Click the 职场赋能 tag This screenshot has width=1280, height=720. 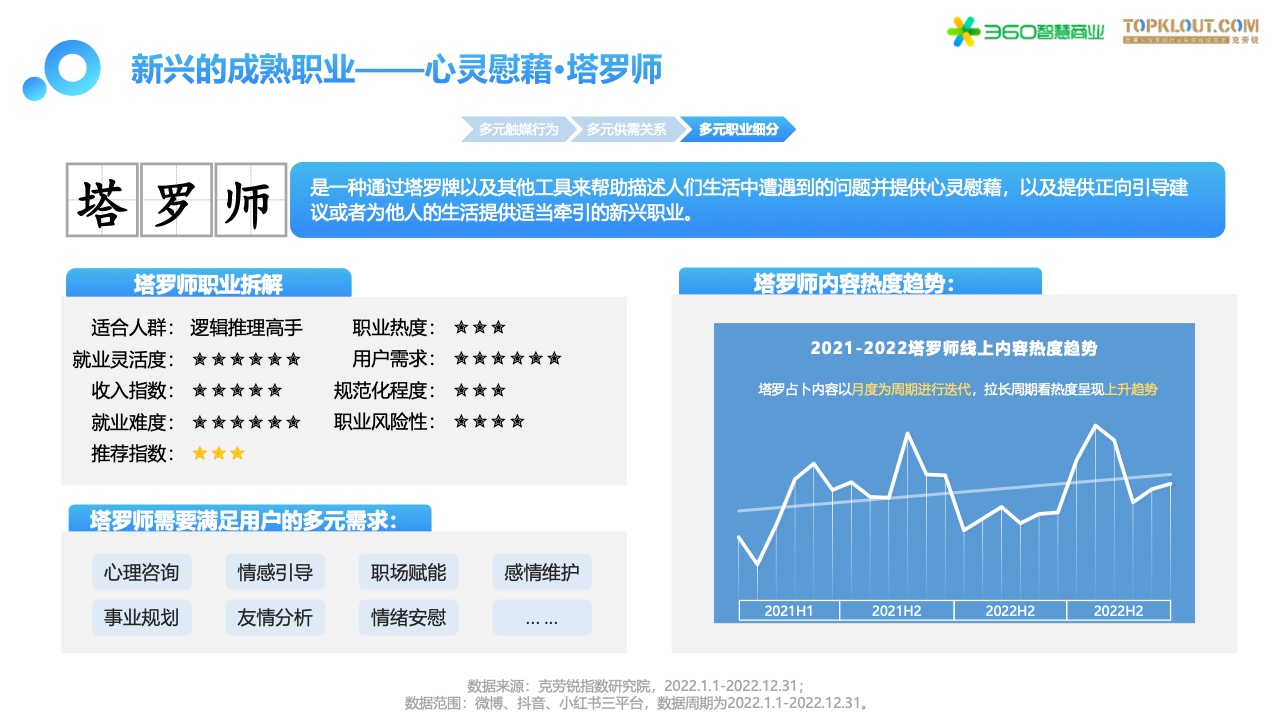click(408, 572)
